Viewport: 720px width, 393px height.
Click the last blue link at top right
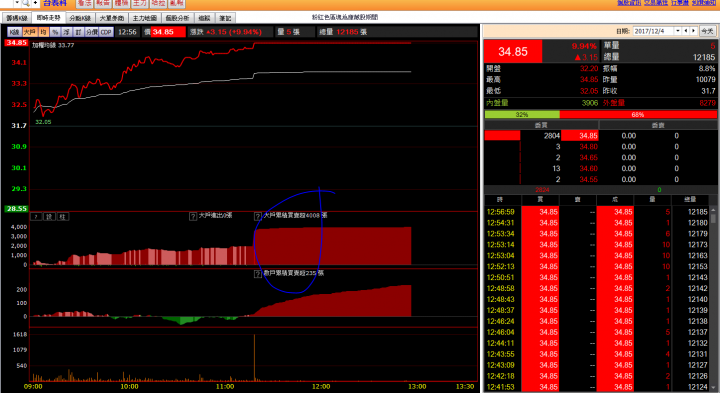[704, 3]
